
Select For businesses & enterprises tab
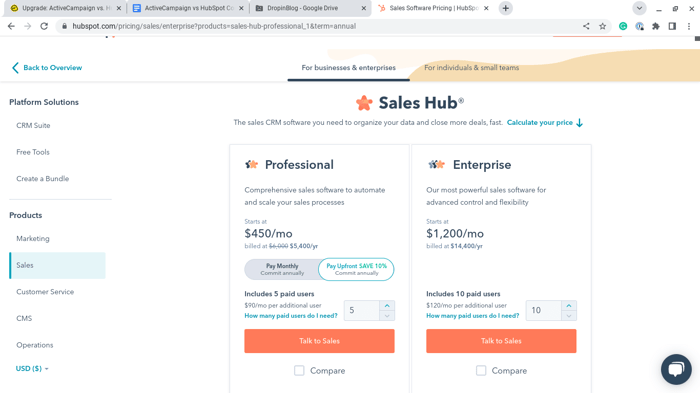(x=349, y=68)
